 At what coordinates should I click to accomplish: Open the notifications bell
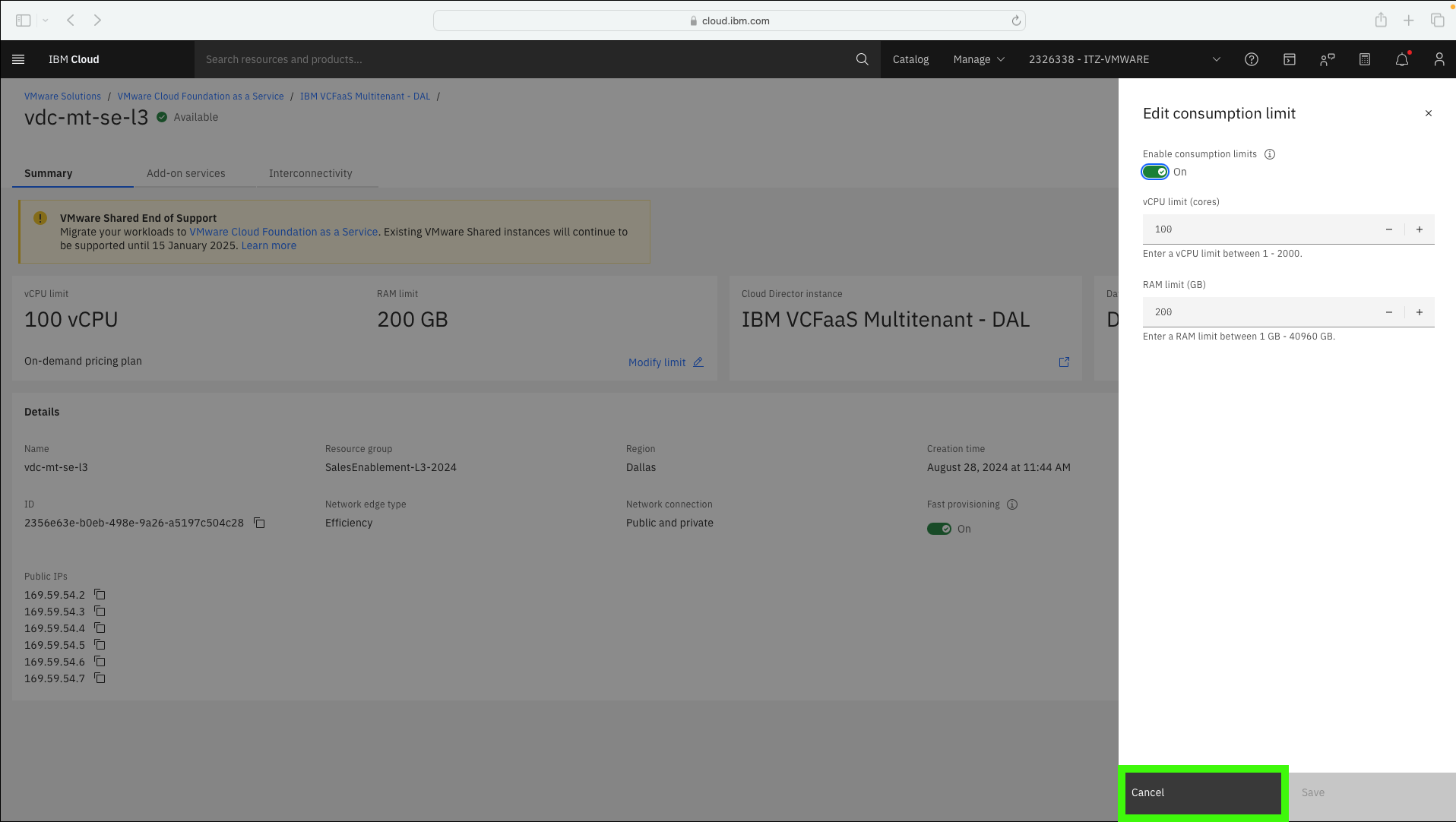pyautogui.click(x=1402, y=59)
